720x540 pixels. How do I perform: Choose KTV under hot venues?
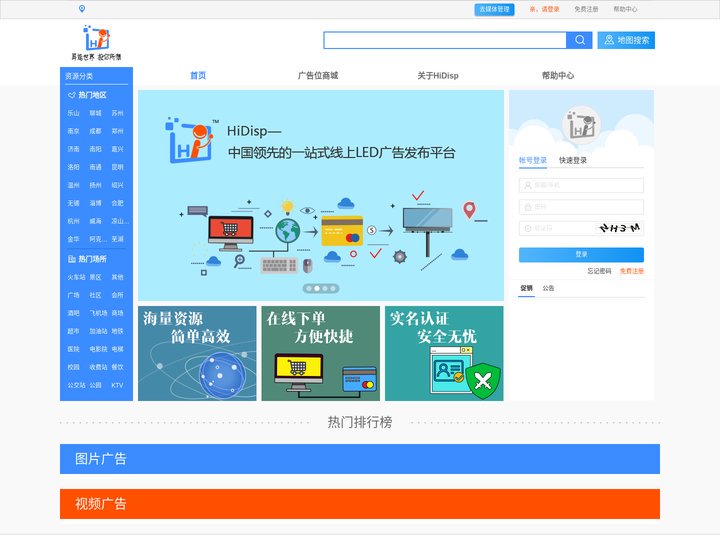tap(118, 385)
